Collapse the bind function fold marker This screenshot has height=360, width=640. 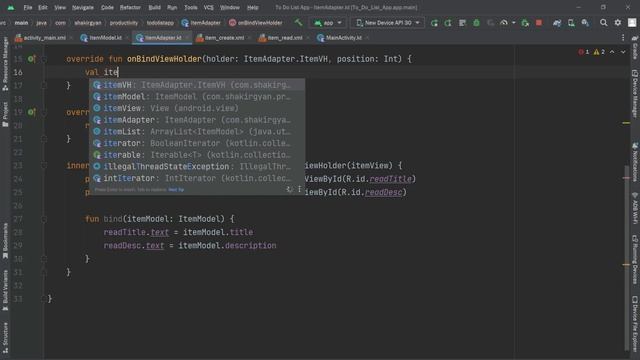(44, 219)
